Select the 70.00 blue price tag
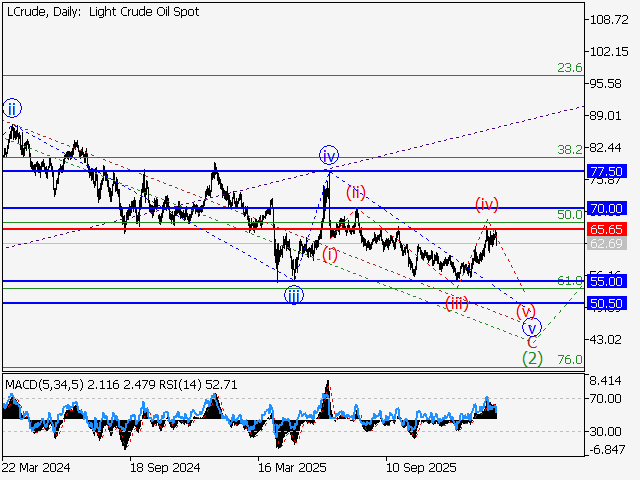The height and width of the screenshot is (480, 640). pyautogui.click(x=607, y=208)
